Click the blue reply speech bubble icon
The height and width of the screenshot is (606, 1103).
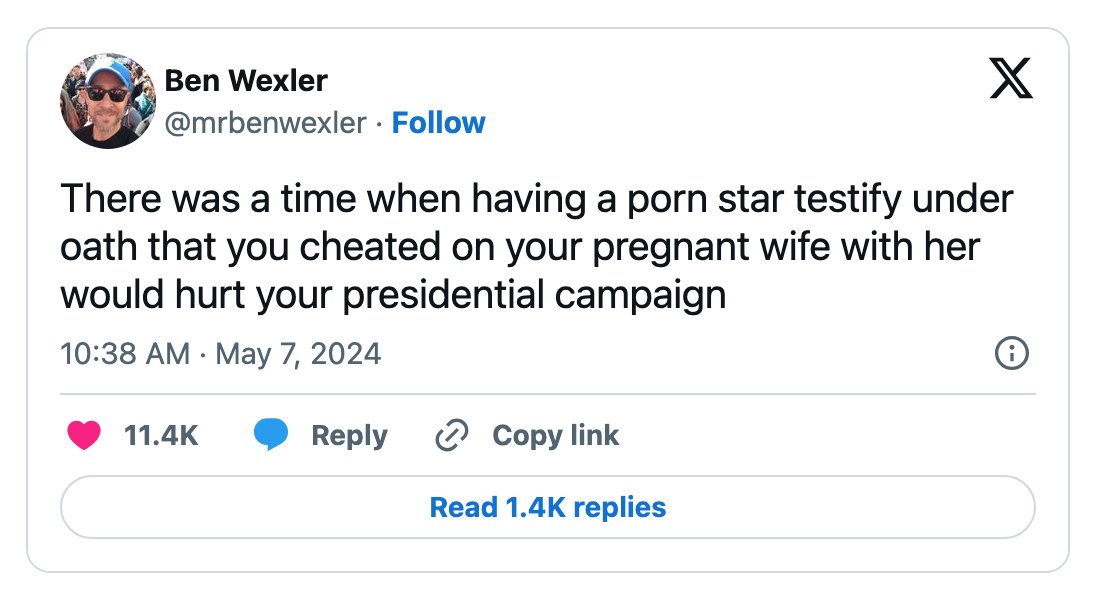coord(271,436)
